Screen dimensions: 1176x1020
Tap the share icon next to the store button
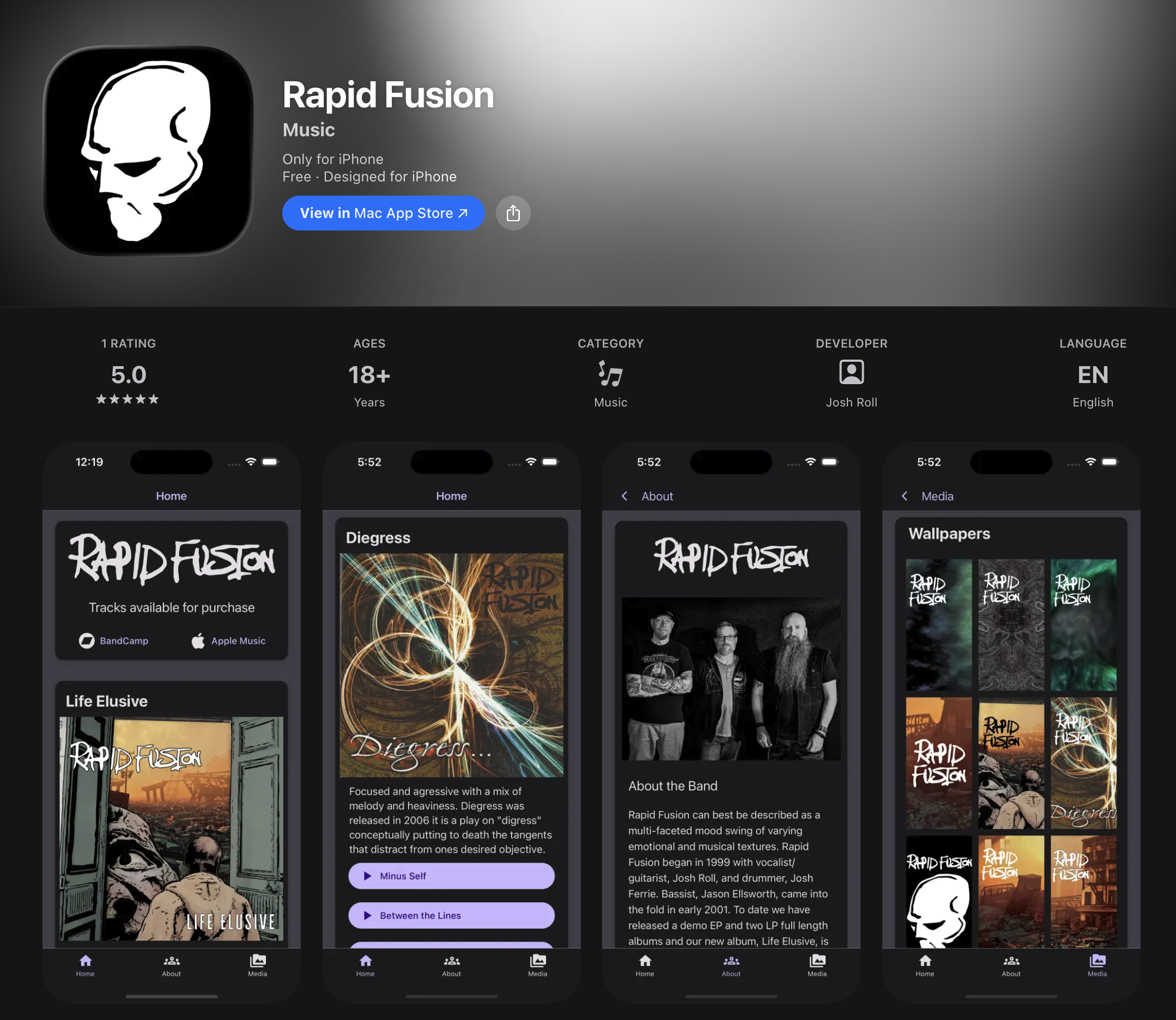tap(512, 213)
